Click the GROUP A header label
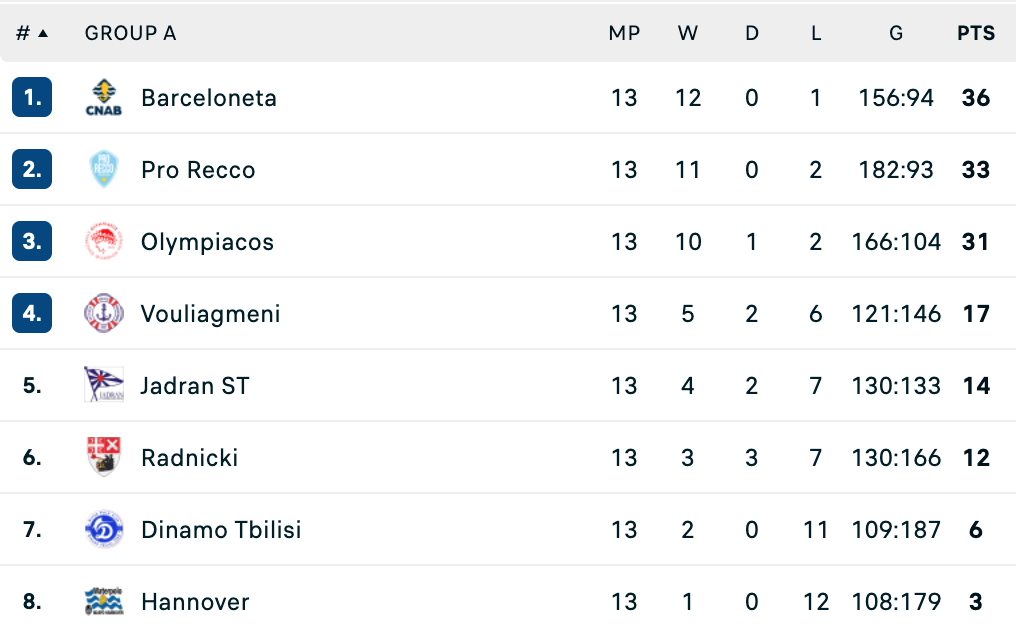Viewport: 1016px width, 636px height. (130, 33)
